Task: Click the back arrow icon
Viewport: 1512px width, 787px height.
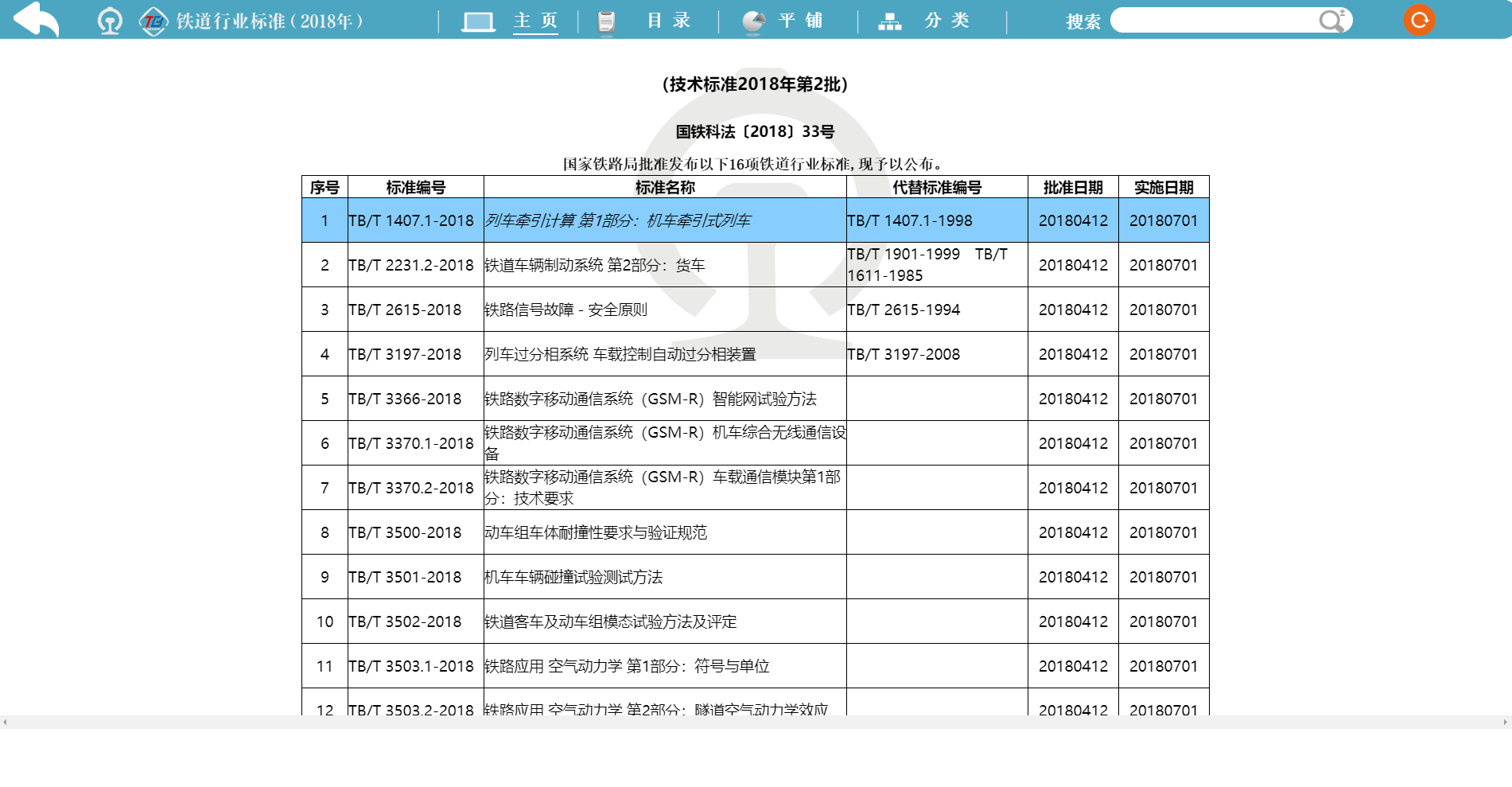Action: [x=37, y=20]
